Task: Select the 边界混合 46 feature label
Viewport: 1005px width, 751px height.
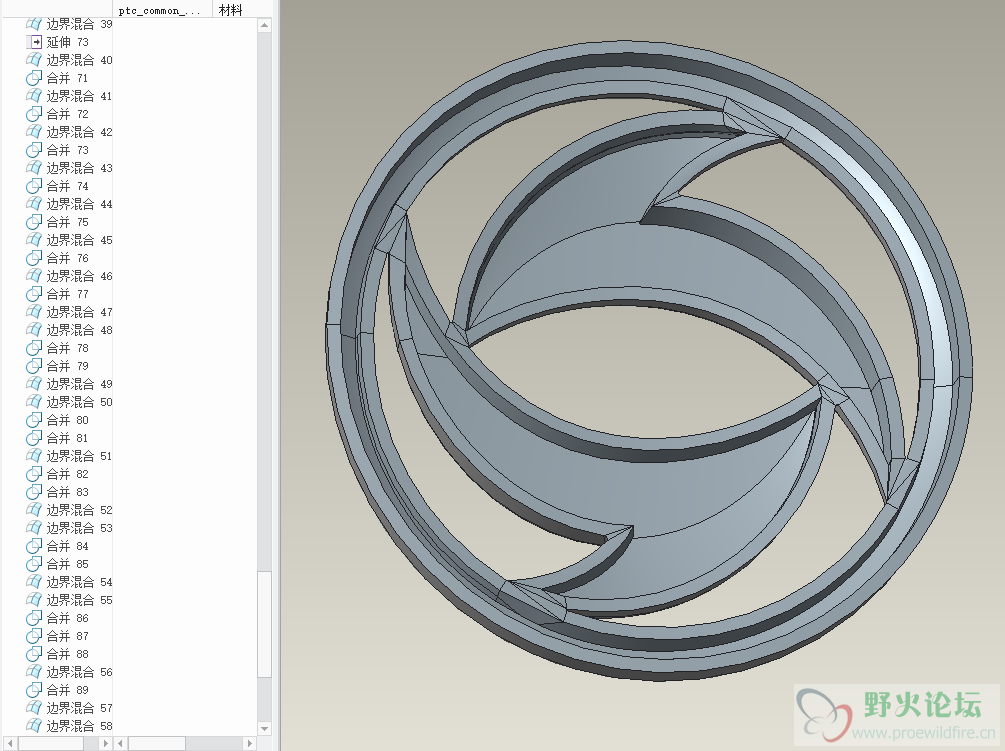Action: [x=79, y=276]
